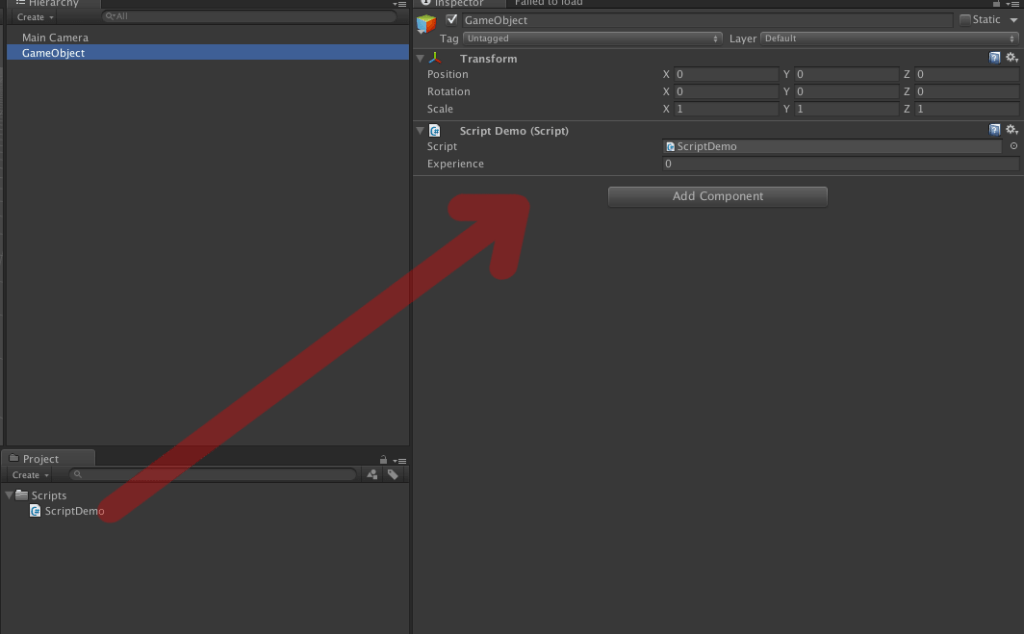Click the Rotation Z field
The width and height of the screenshot is (1024, 634).
[x=967, y=91]
